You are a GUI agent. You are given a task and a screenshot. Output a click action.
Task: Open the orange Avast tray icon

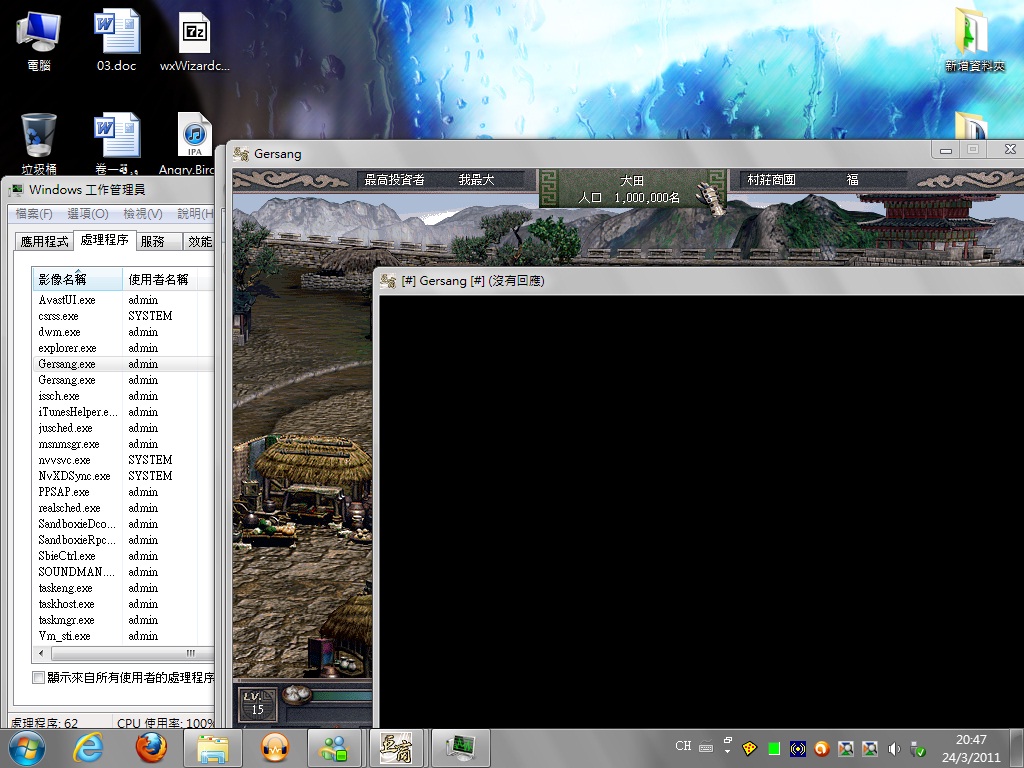point(822,748)
